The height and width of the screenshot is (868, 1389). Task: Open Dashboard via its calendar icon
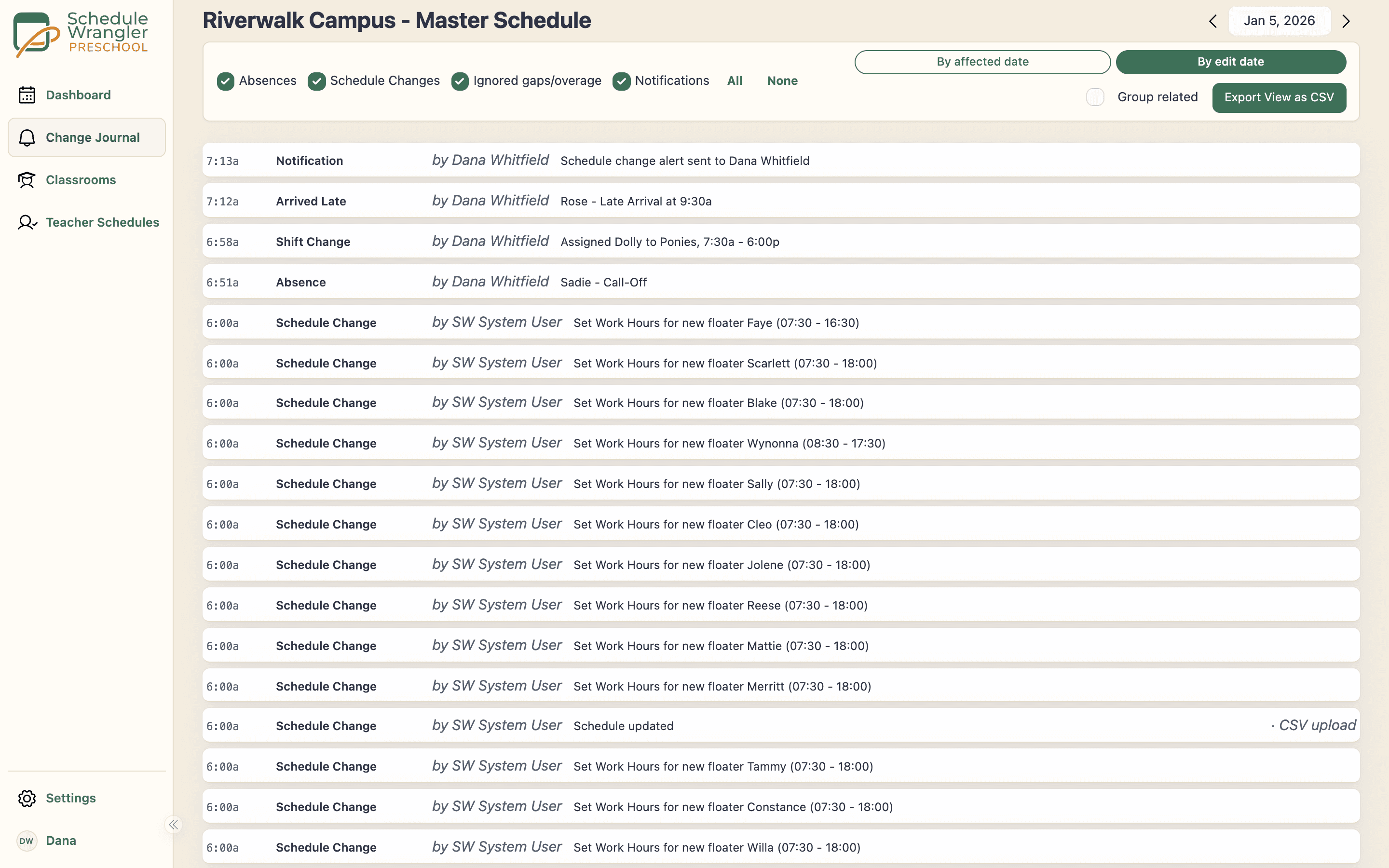[27, 95]
